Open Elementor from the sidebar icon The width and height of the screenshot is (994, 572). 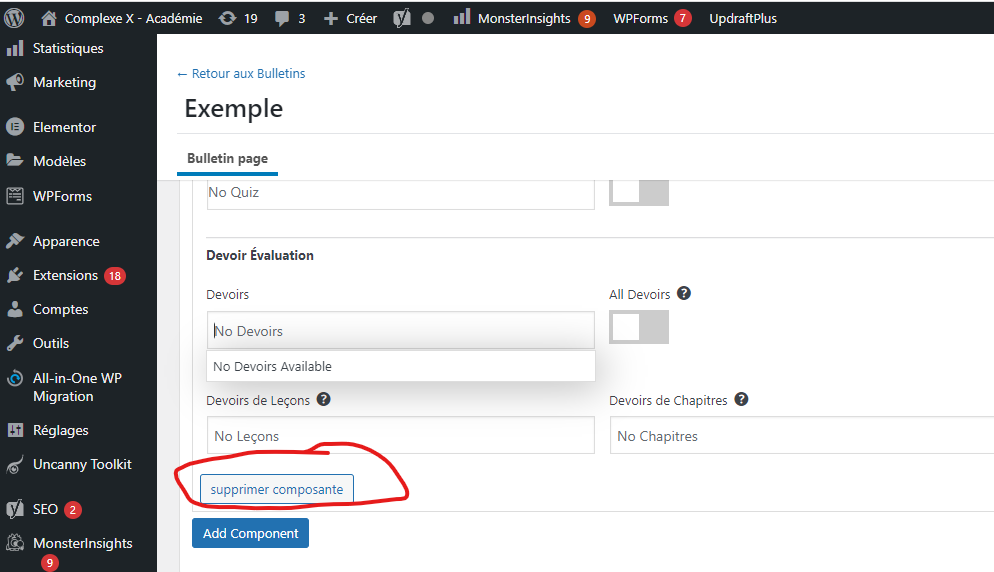(x=15, y=127)
